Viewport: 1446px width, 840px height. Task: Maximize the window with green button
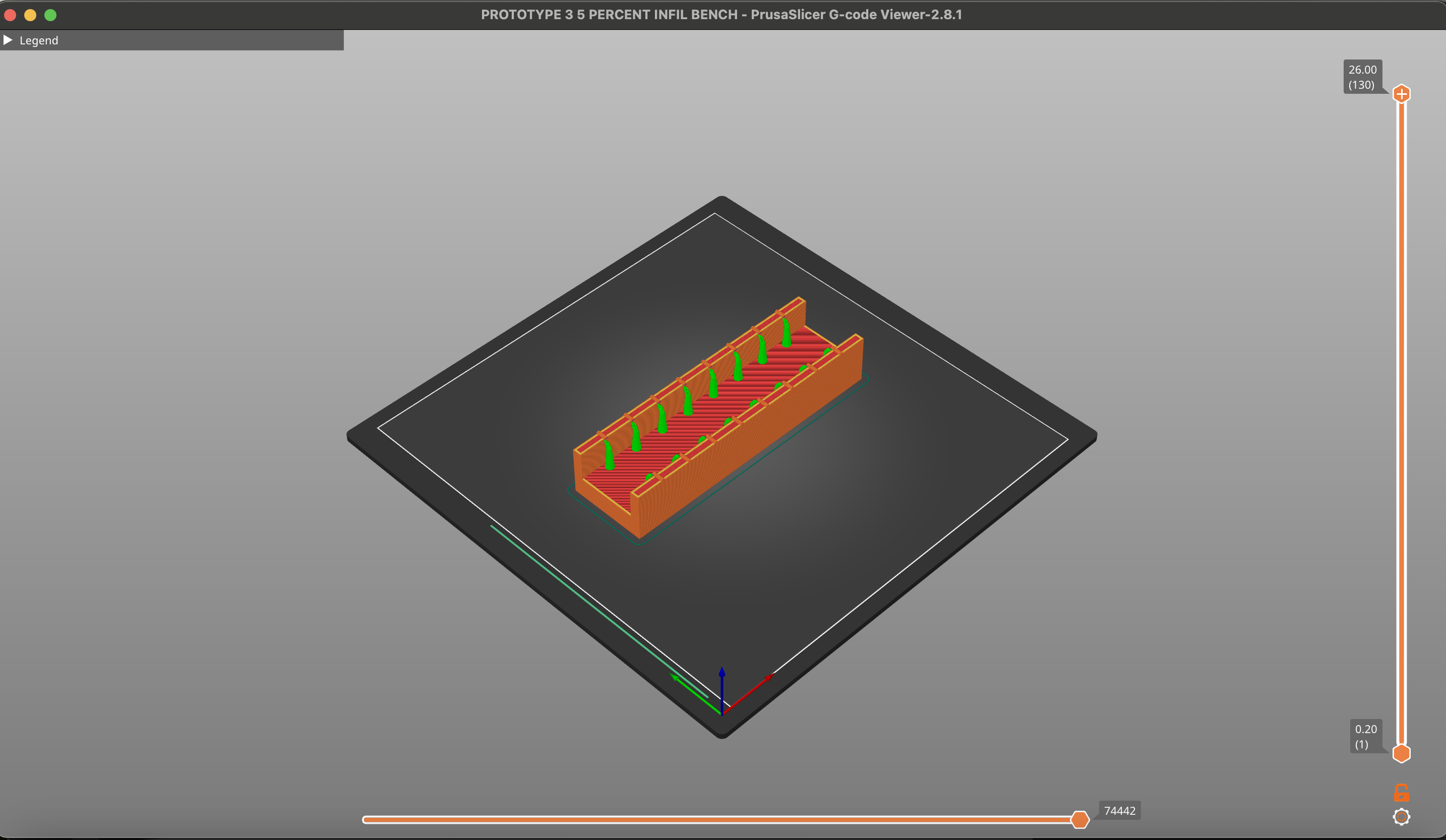(x=50, y=15)
